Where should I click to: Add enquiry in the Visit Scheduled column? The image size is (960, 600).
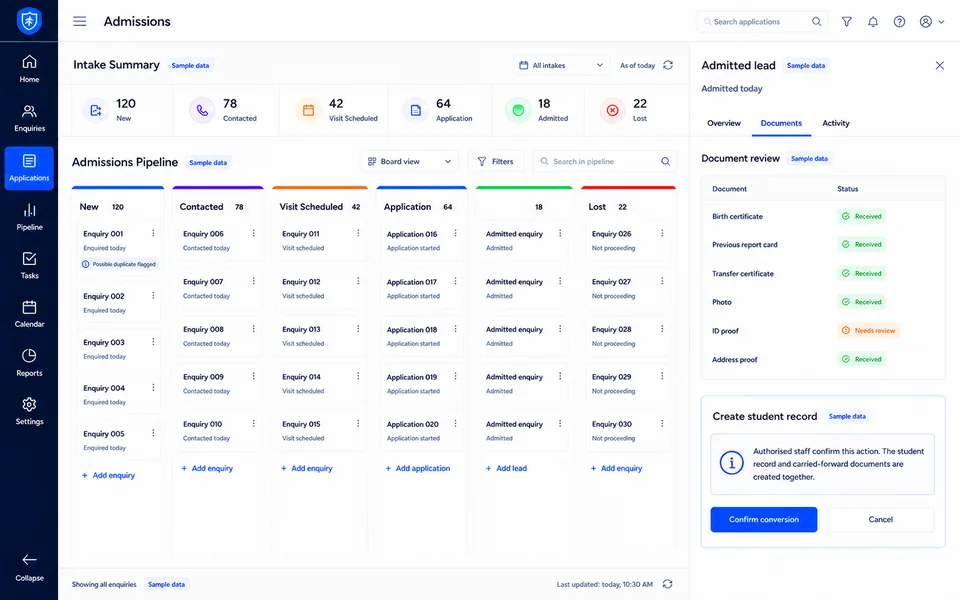307,468
